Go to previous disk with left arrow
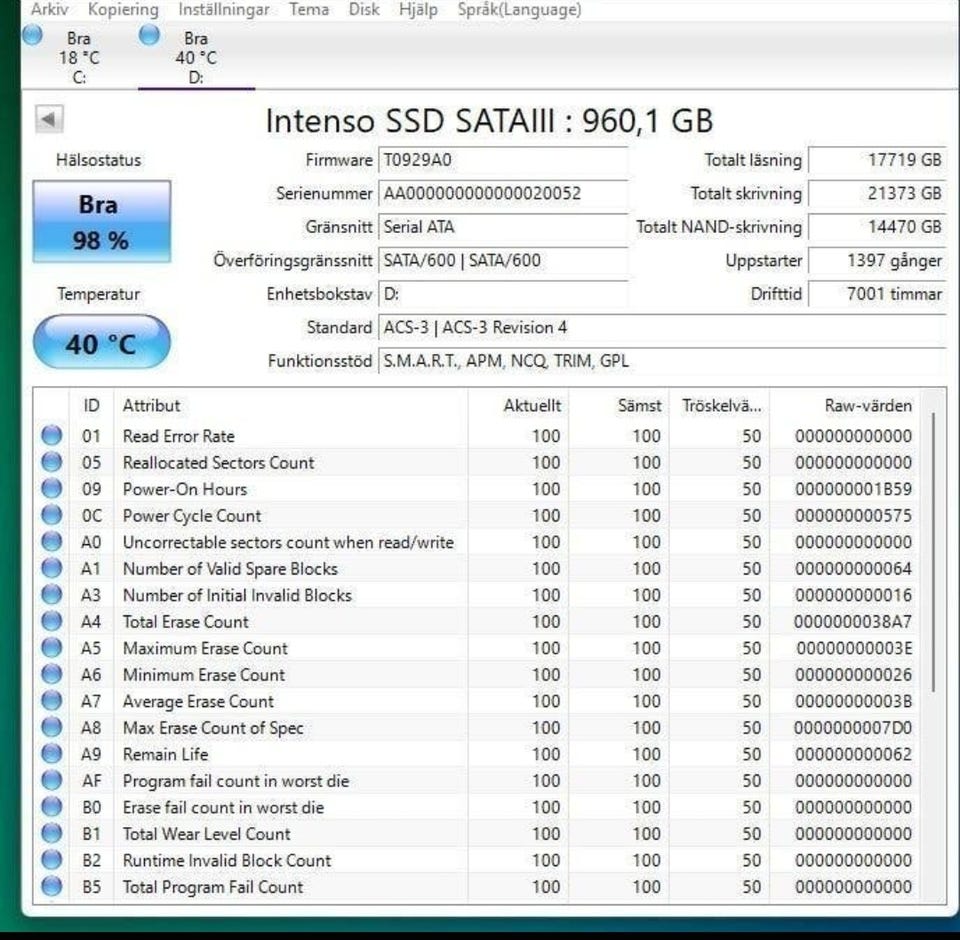 [49, 119]
